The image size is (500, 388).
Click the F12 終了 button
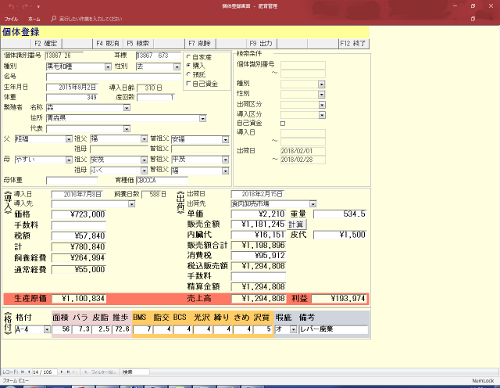pos(353,43)
